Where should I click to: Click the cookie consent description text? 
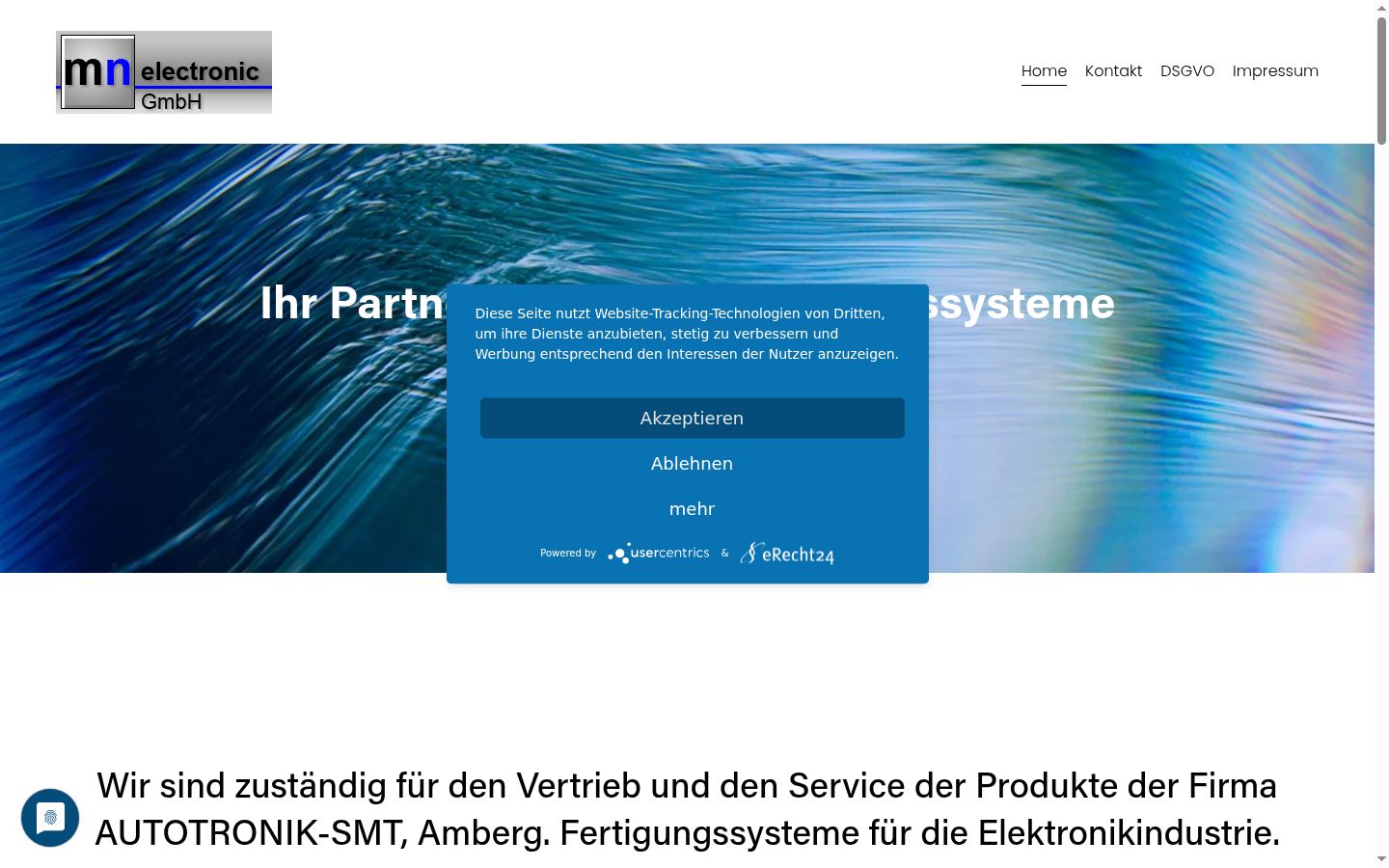click(x=687, y=334)
